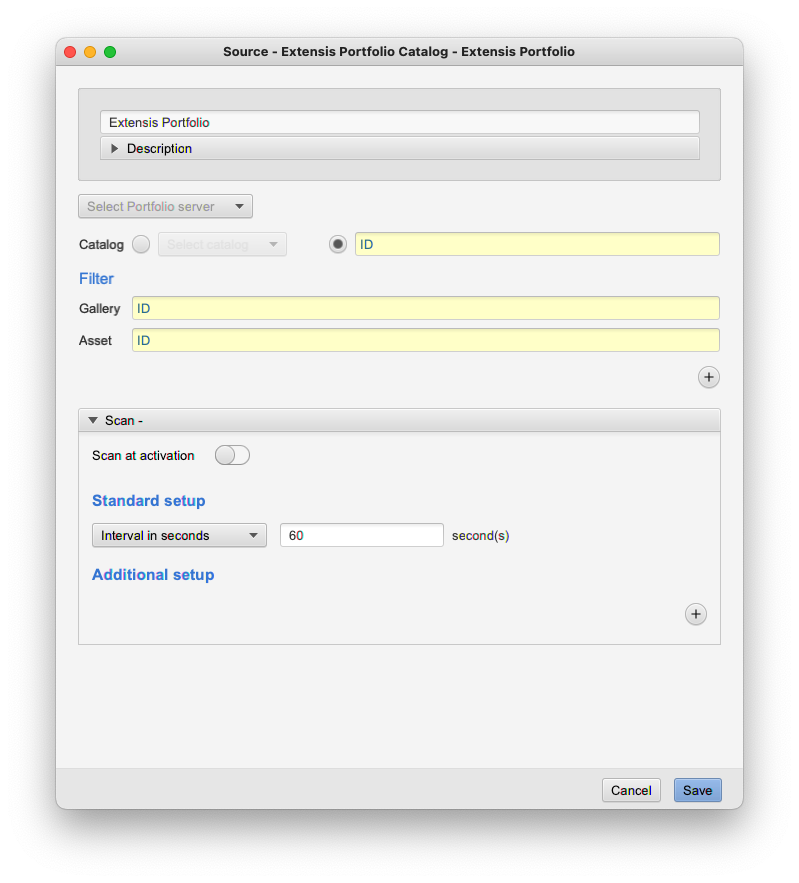Click the Asset ID input field
Screen dimensions: 799x883
click(x=426, y=340)
